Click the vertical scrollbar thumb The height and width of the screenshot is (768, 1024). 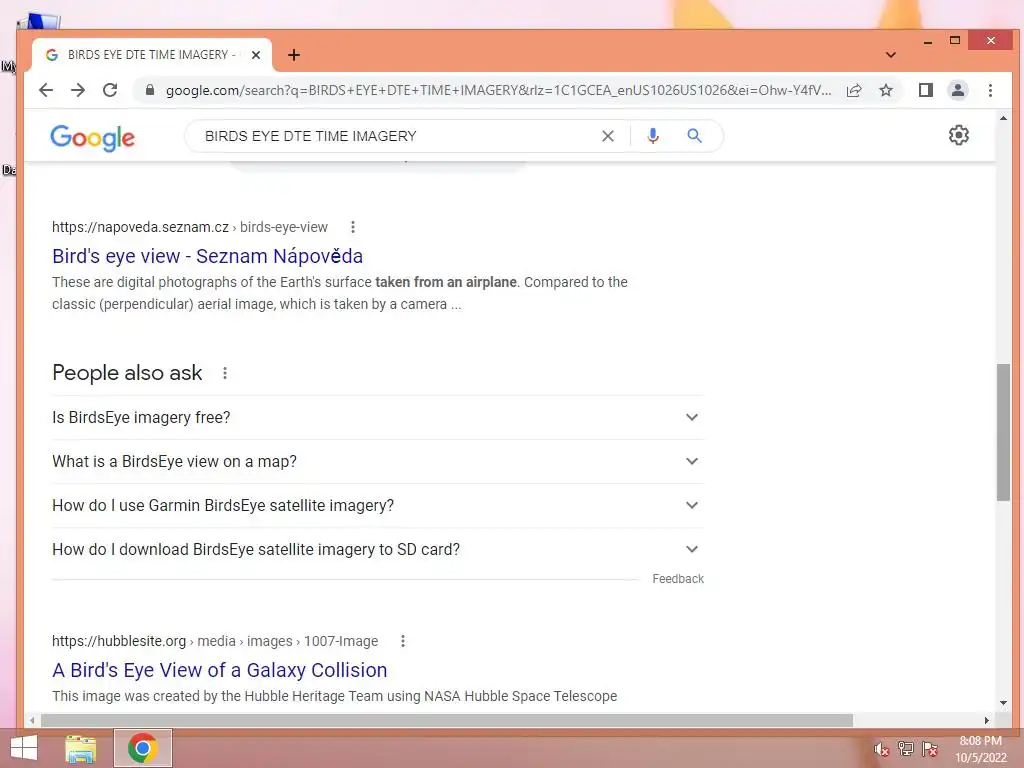tap(1003, 432)
